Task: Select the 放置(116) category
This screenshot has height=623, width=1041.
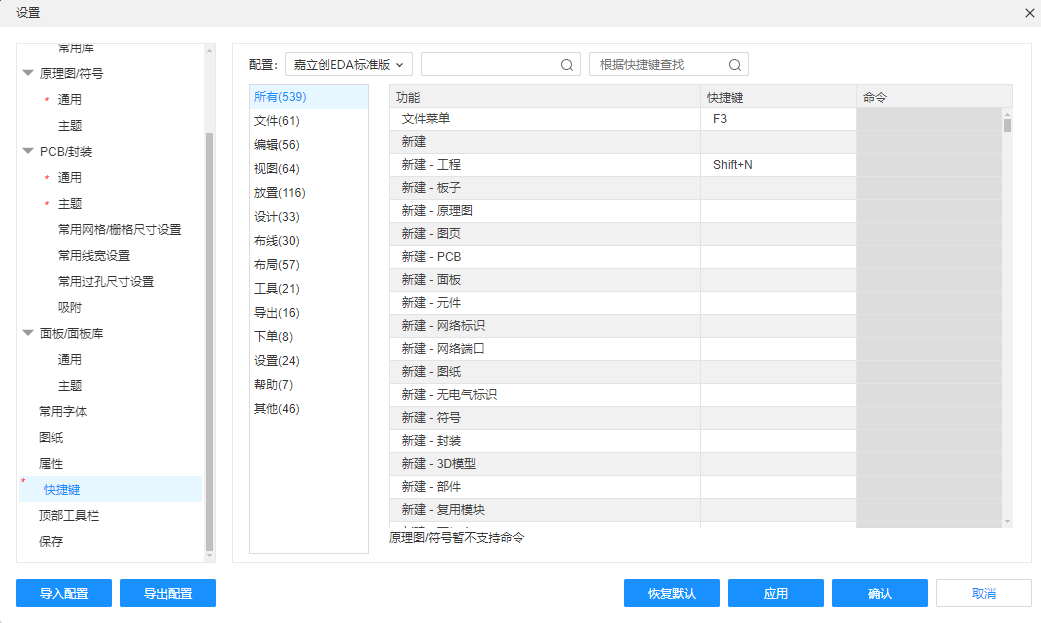Action: (x=280, y=193)
